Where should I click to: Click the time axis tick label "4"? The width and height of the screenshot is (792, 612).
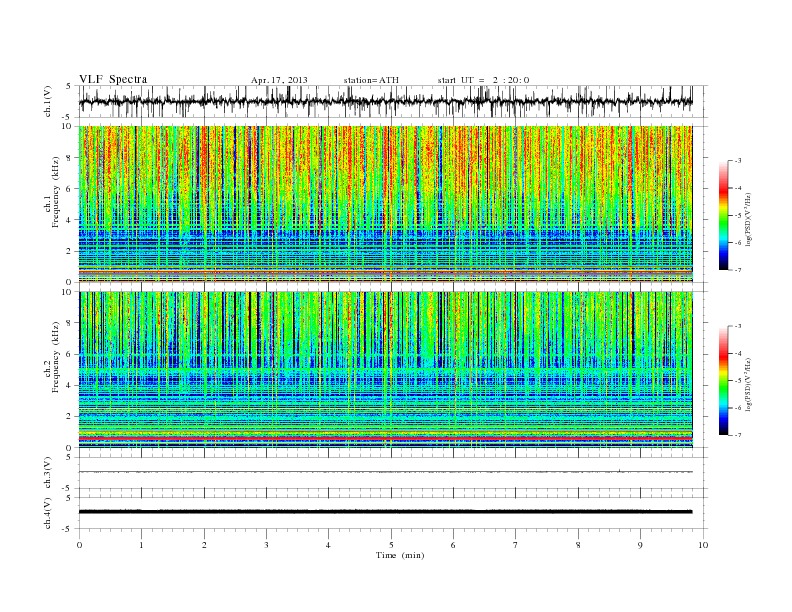coord(328,545)
